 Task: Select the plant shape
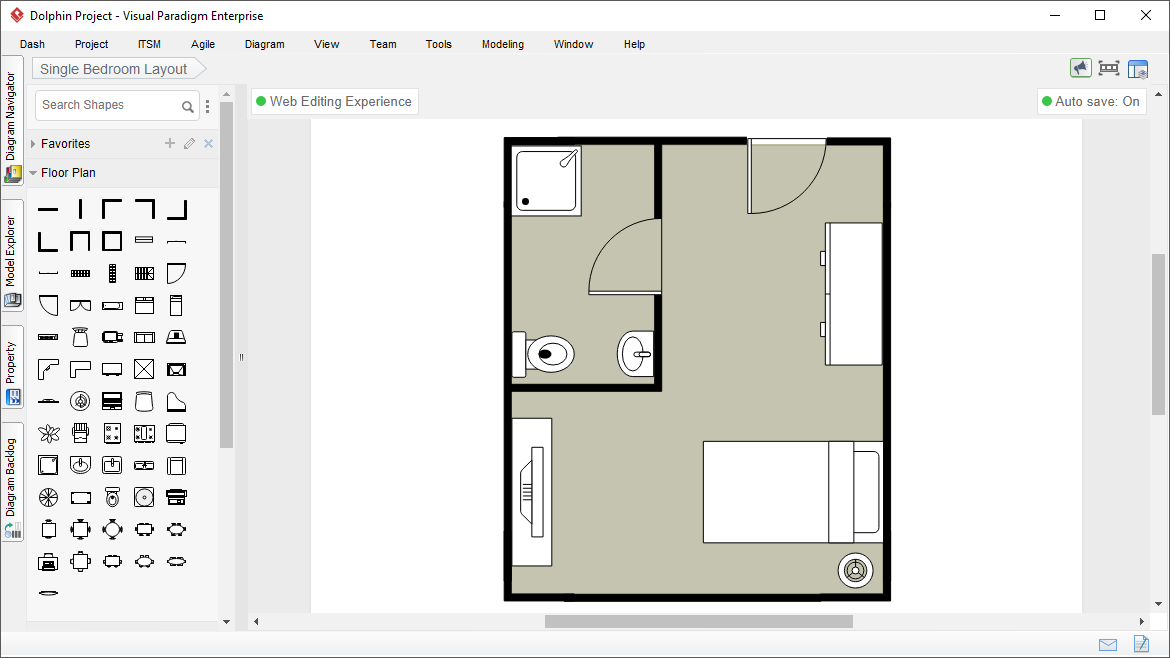[x=49, y=432]
